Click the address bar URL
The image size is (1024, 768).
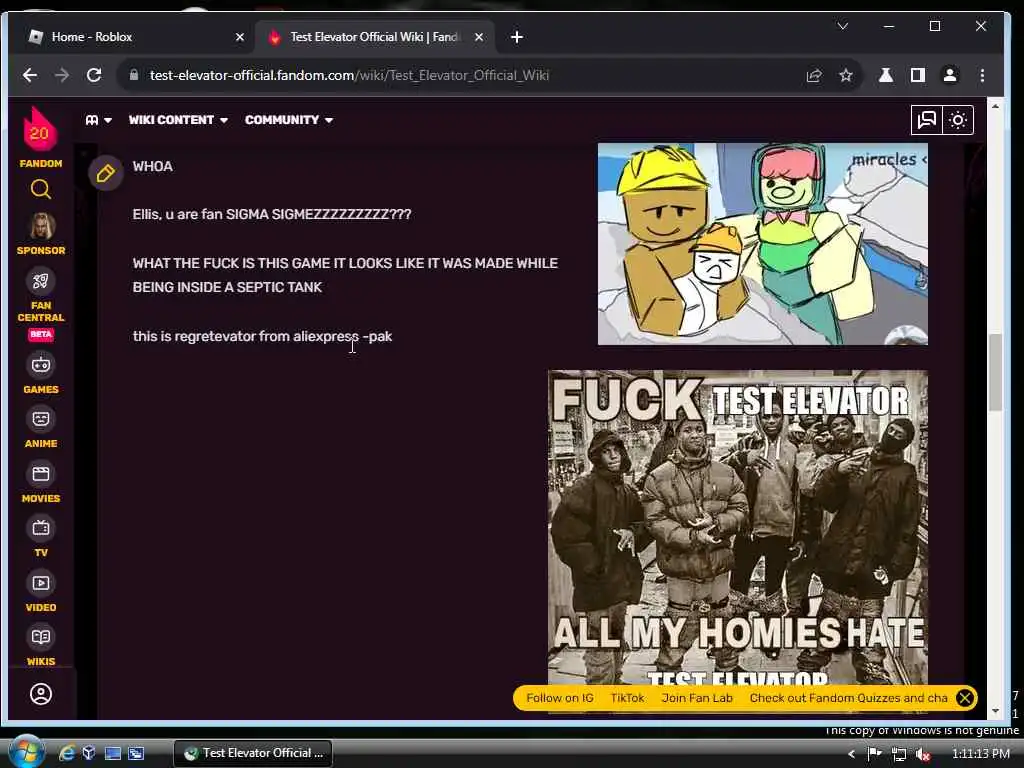click(x=349, y=75)
